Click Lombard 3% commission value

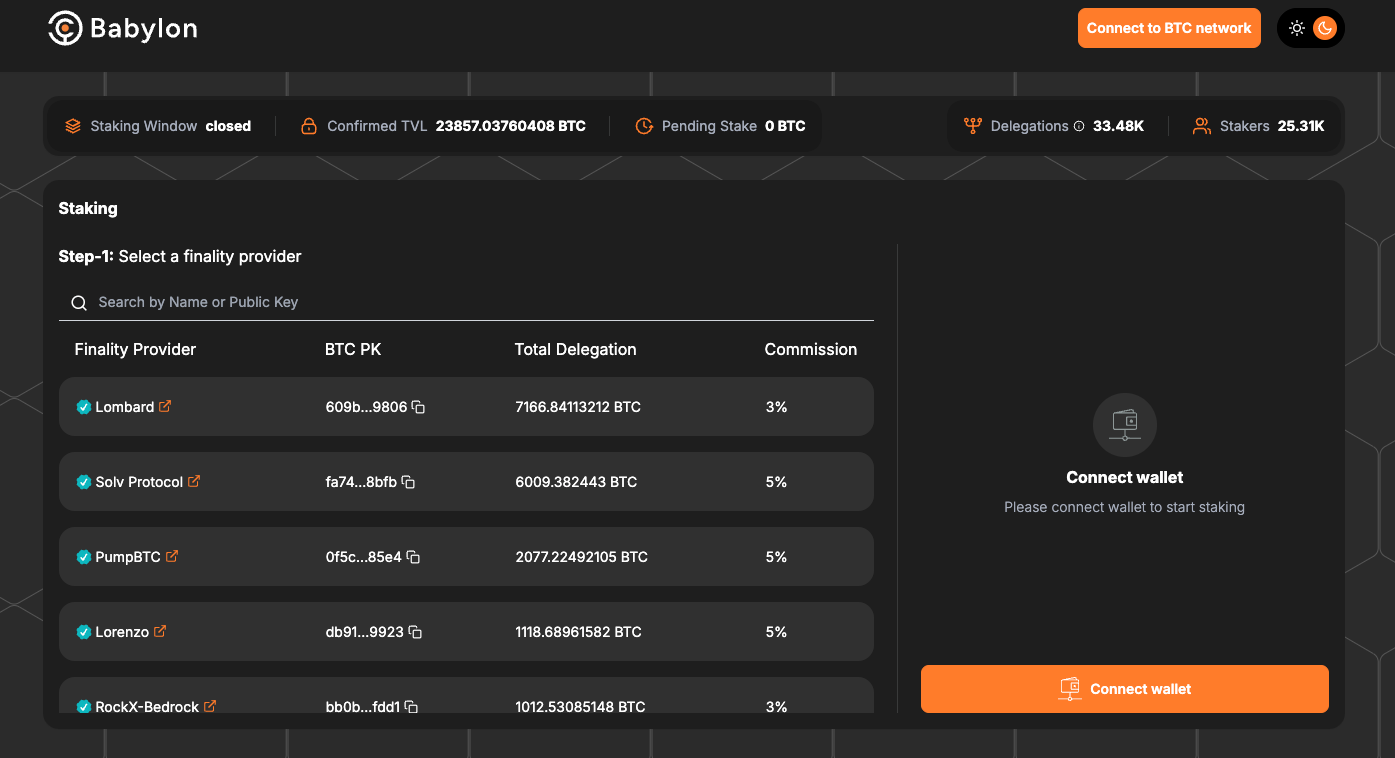click(x=776, y=407)
